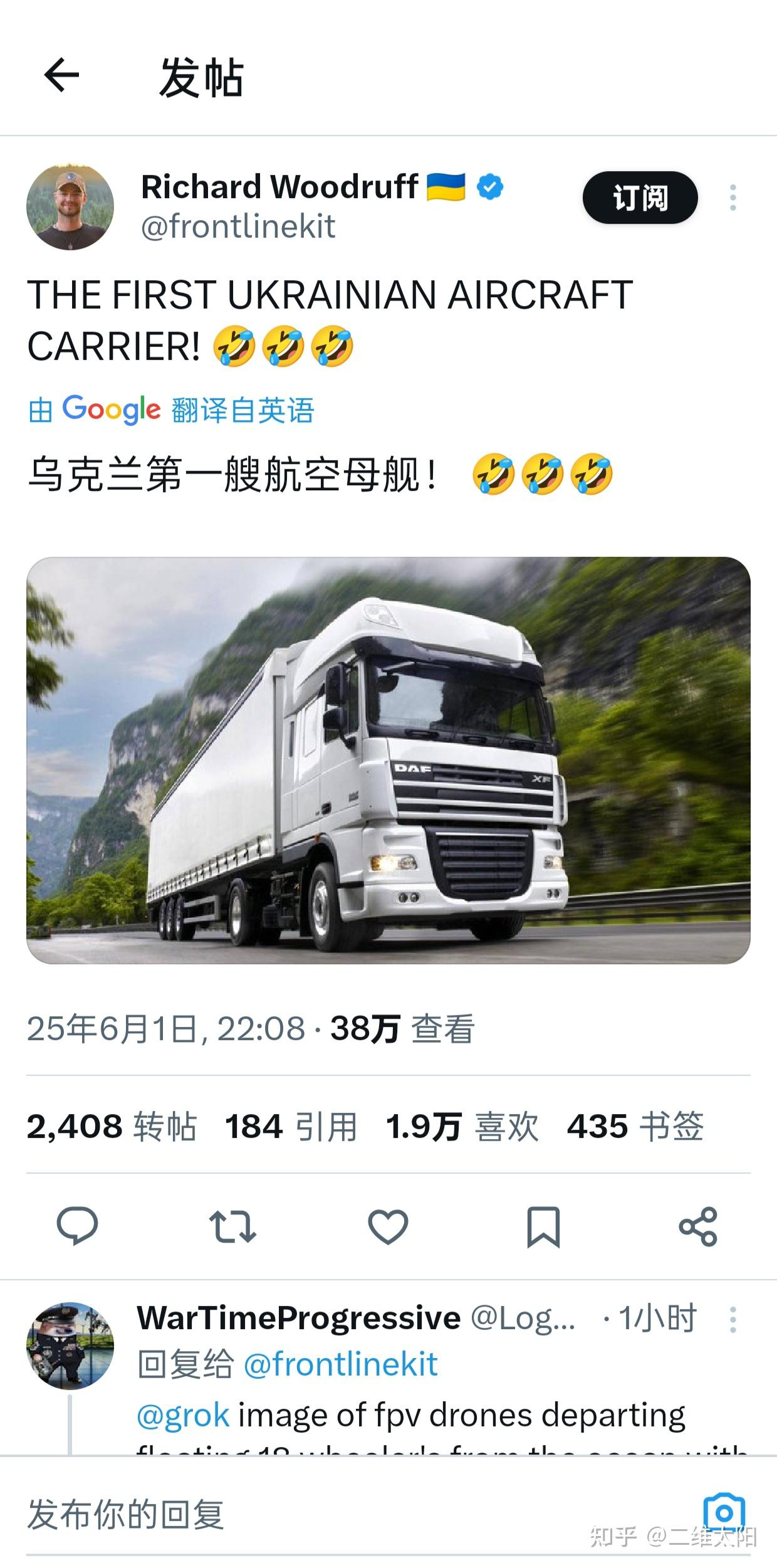Open the share icon
Image resolution: width=777 pixels, height=1568 pixels.
[x=698, y=1226]
